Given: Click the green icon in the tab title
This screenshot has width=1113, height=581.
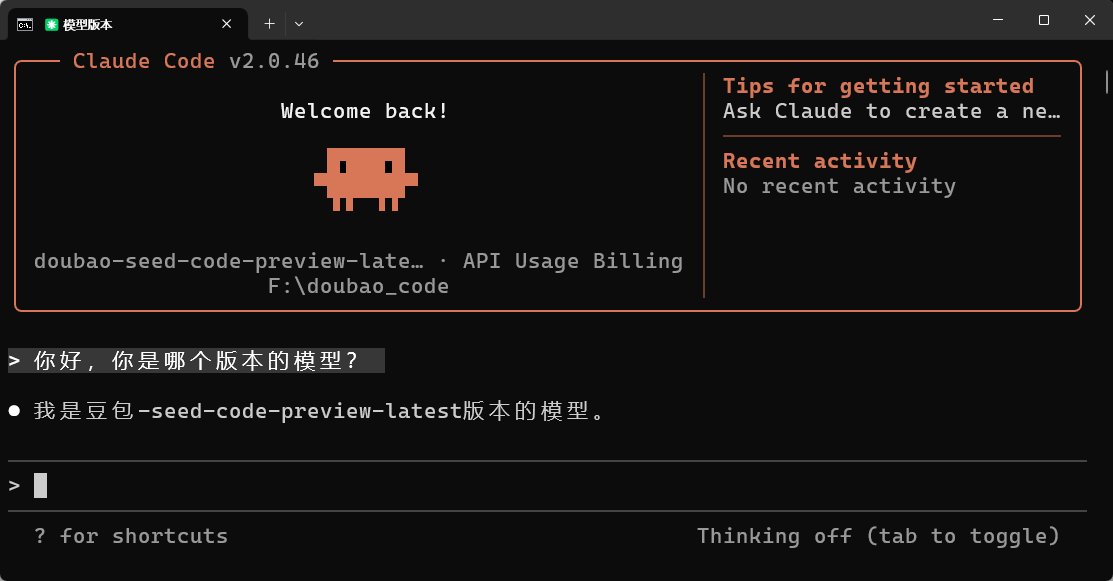Looking at the screenshot, I should (51, 24).
